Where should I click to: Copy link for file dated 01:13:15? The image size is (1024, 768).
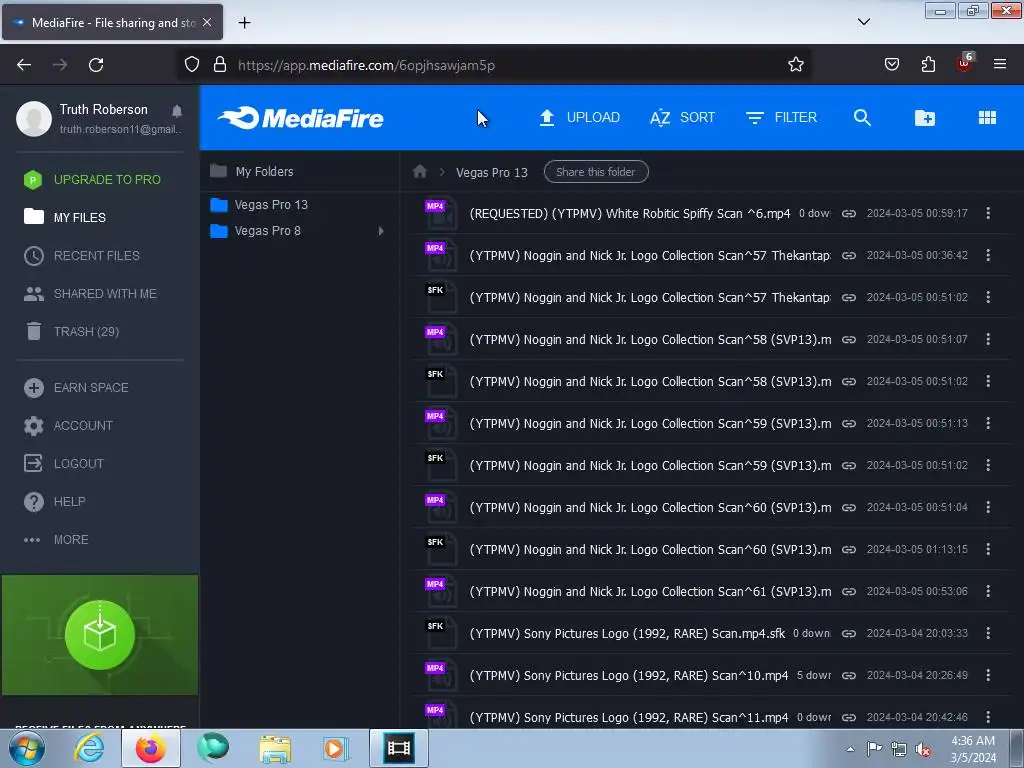(848, 550)
